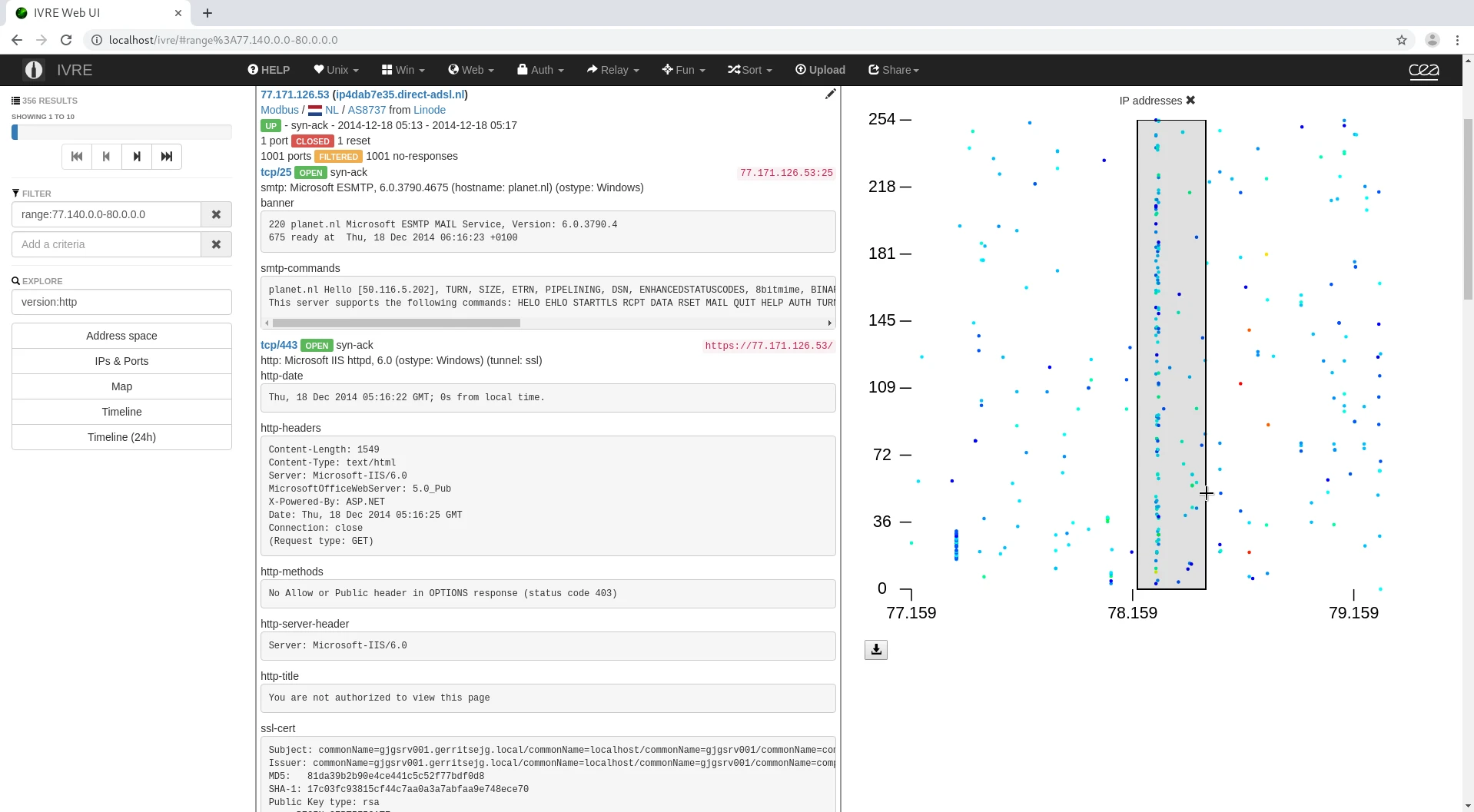Click the site information icon
Image resolution: width=1474 pixels, height=812 pixels.
(96, 40)
